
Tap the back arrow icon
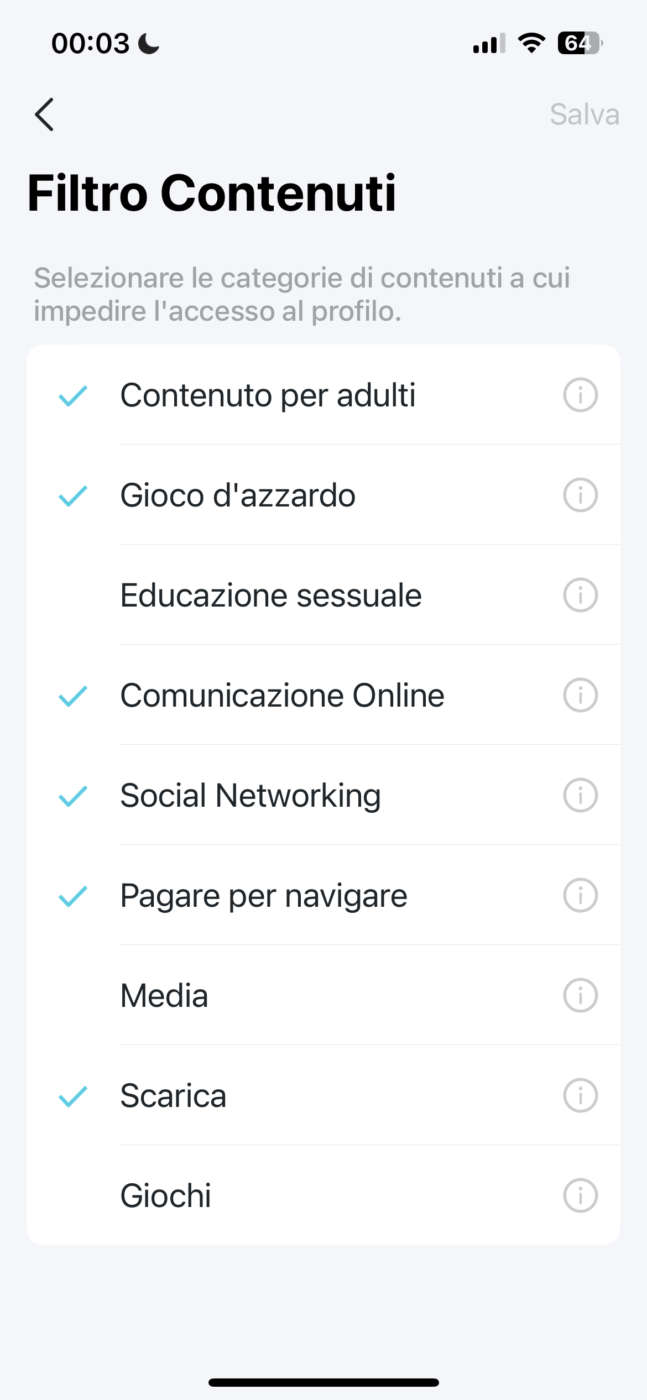pyautogui.click(x=44, y=115)
